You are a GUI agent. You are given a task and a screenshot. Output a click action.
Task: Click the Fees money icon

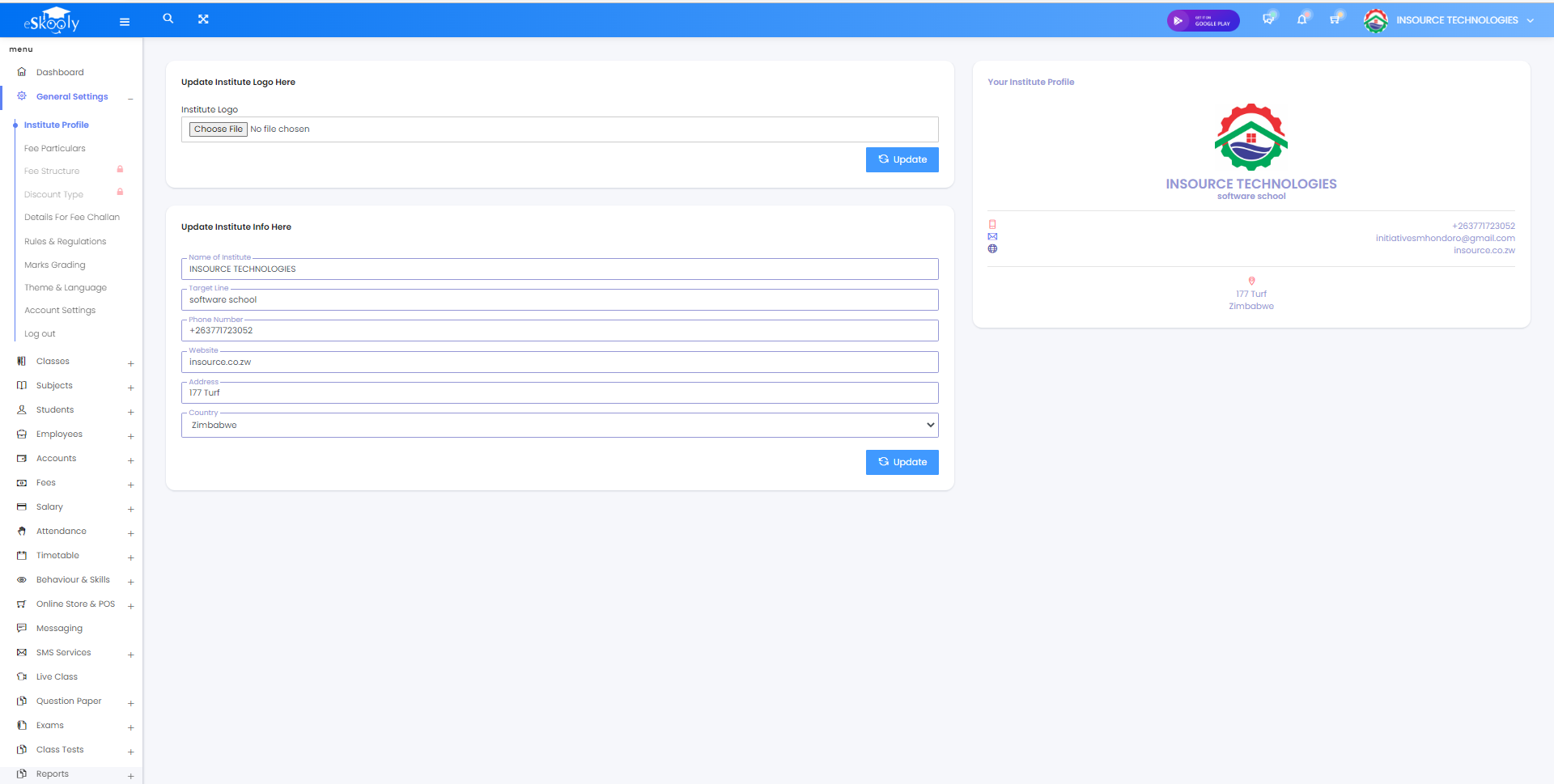(22, 482)
